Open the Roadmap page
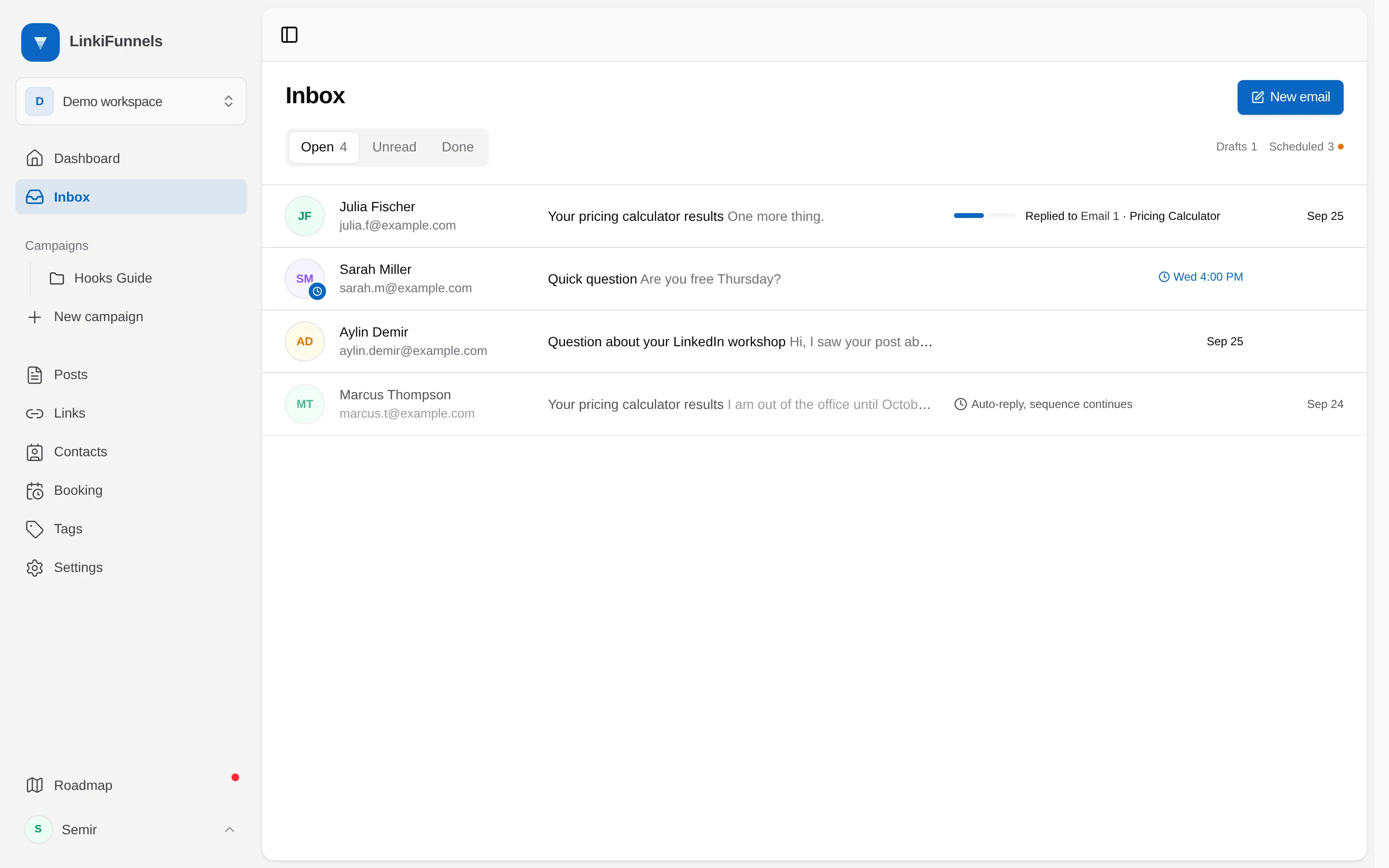 click(x=131, y=785)
